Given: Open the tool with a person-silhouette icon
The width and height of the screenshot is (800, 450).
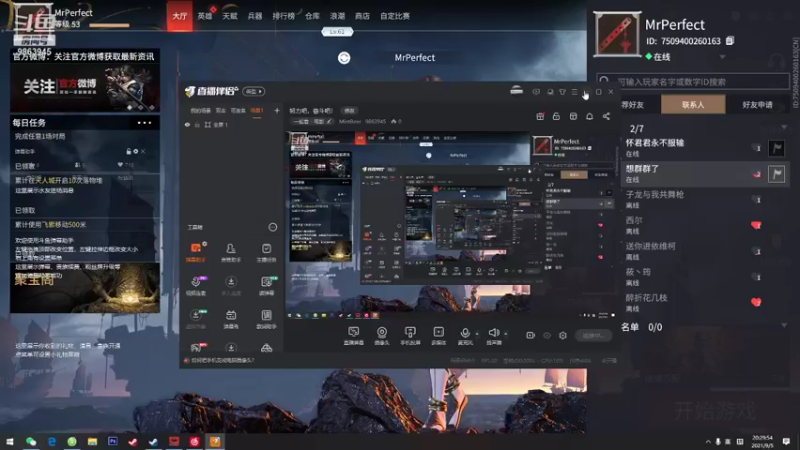Looking at the screenshot, I should pos(231,252).
